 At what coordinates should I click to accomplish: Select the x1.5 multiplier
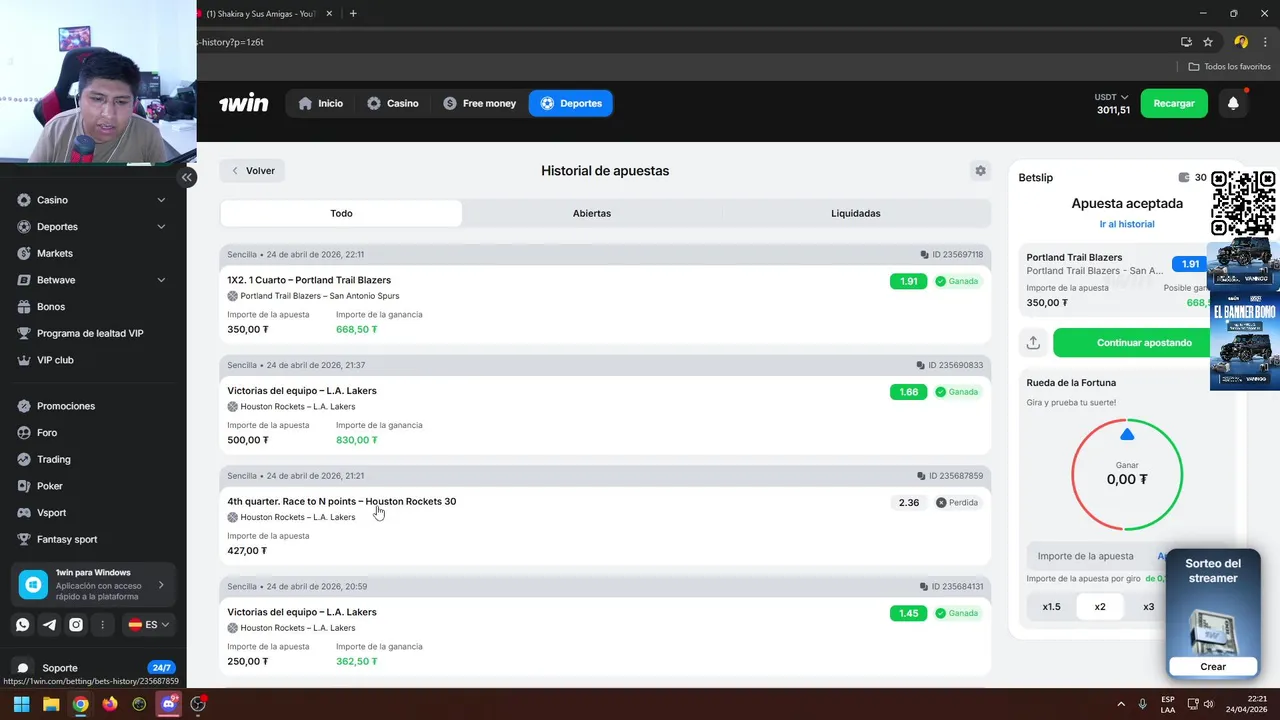point(1051,607)
